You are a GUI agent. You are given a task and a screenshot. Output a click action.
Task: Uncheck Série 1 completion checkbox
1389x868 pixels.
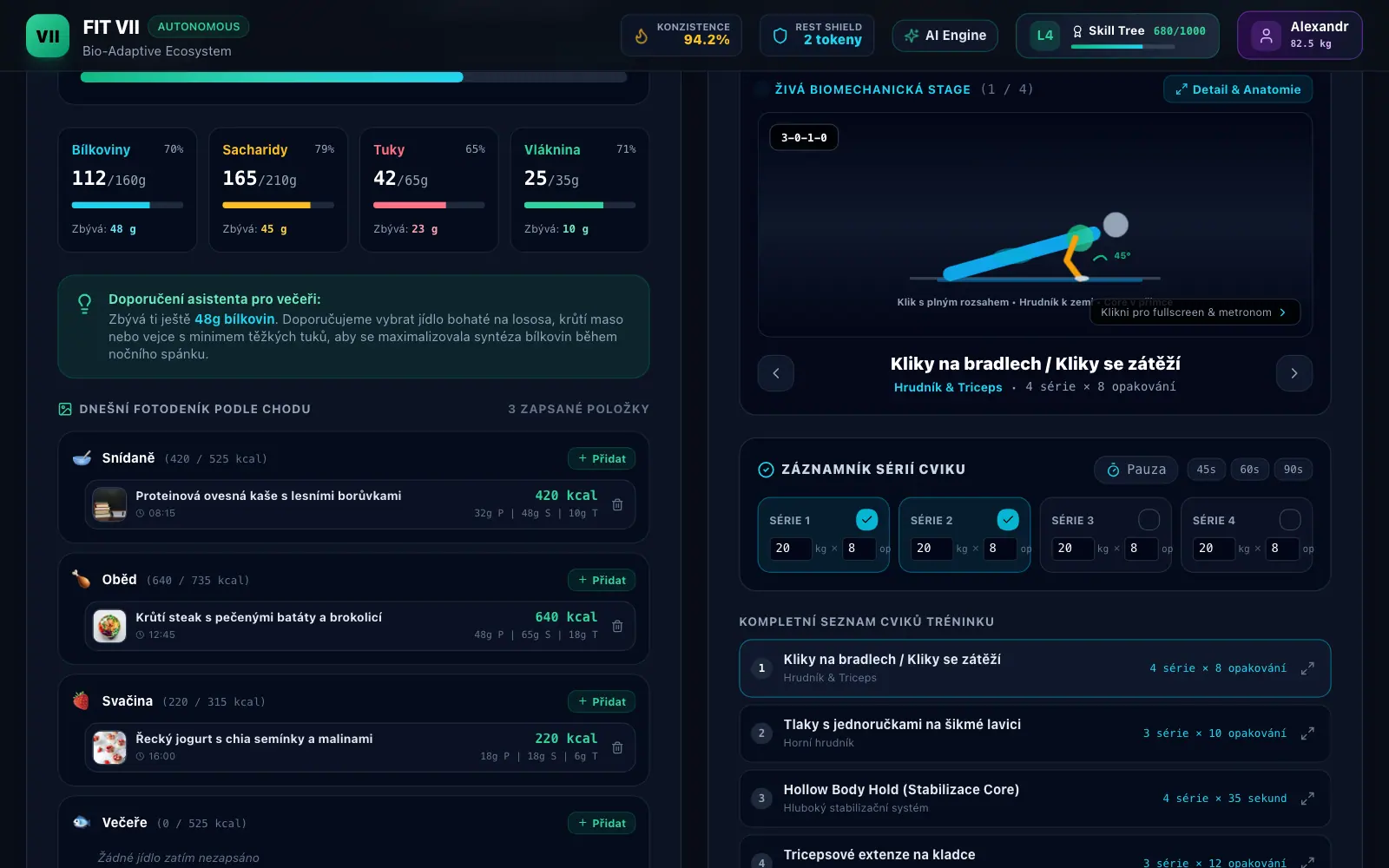[866, 519]
